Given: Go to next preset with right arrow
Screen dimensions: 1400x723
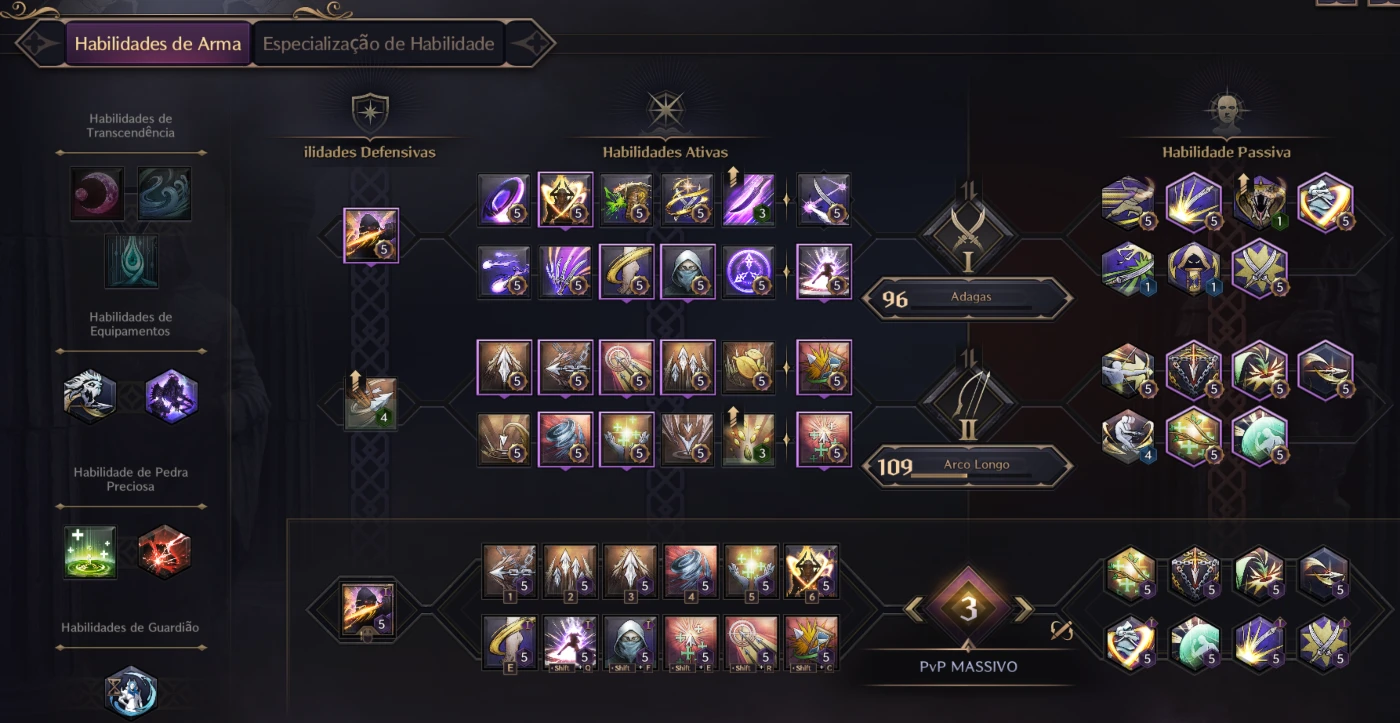Looking at the screenshot, I should pos(1024,608).
